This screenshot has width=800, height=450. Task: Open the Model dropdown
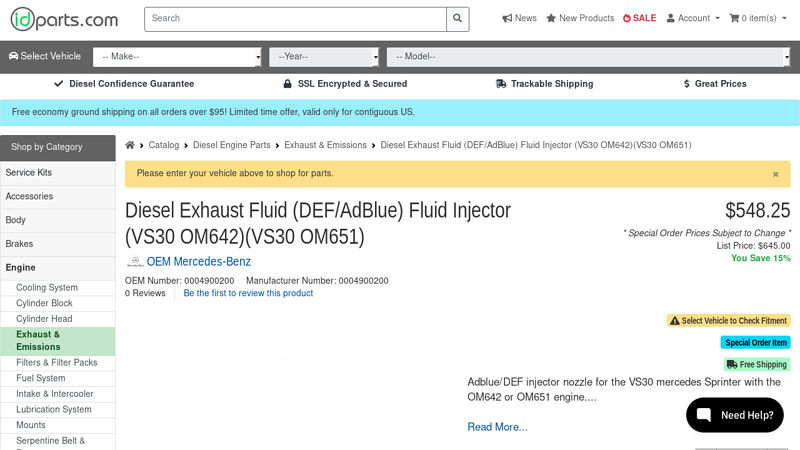click(588, 57)
